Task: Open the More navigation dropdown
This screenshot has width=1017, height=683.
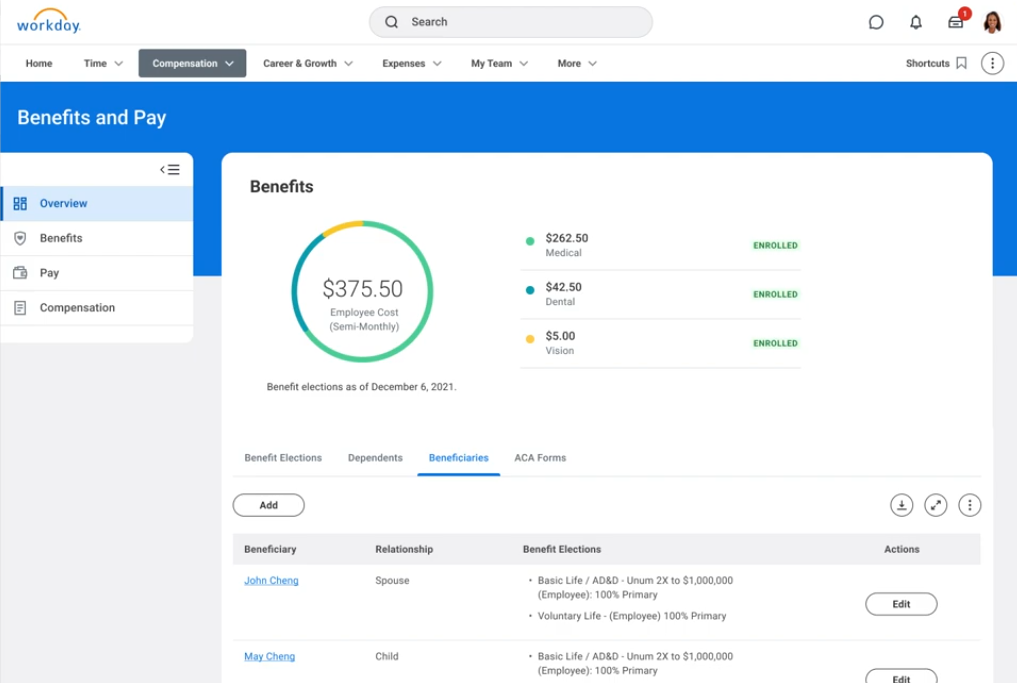Action: 577,63
